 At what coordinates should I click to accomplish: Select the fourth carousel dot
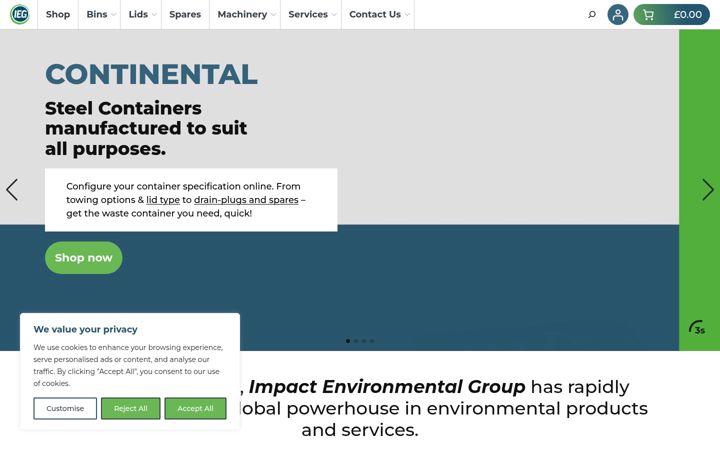(372, 341)
